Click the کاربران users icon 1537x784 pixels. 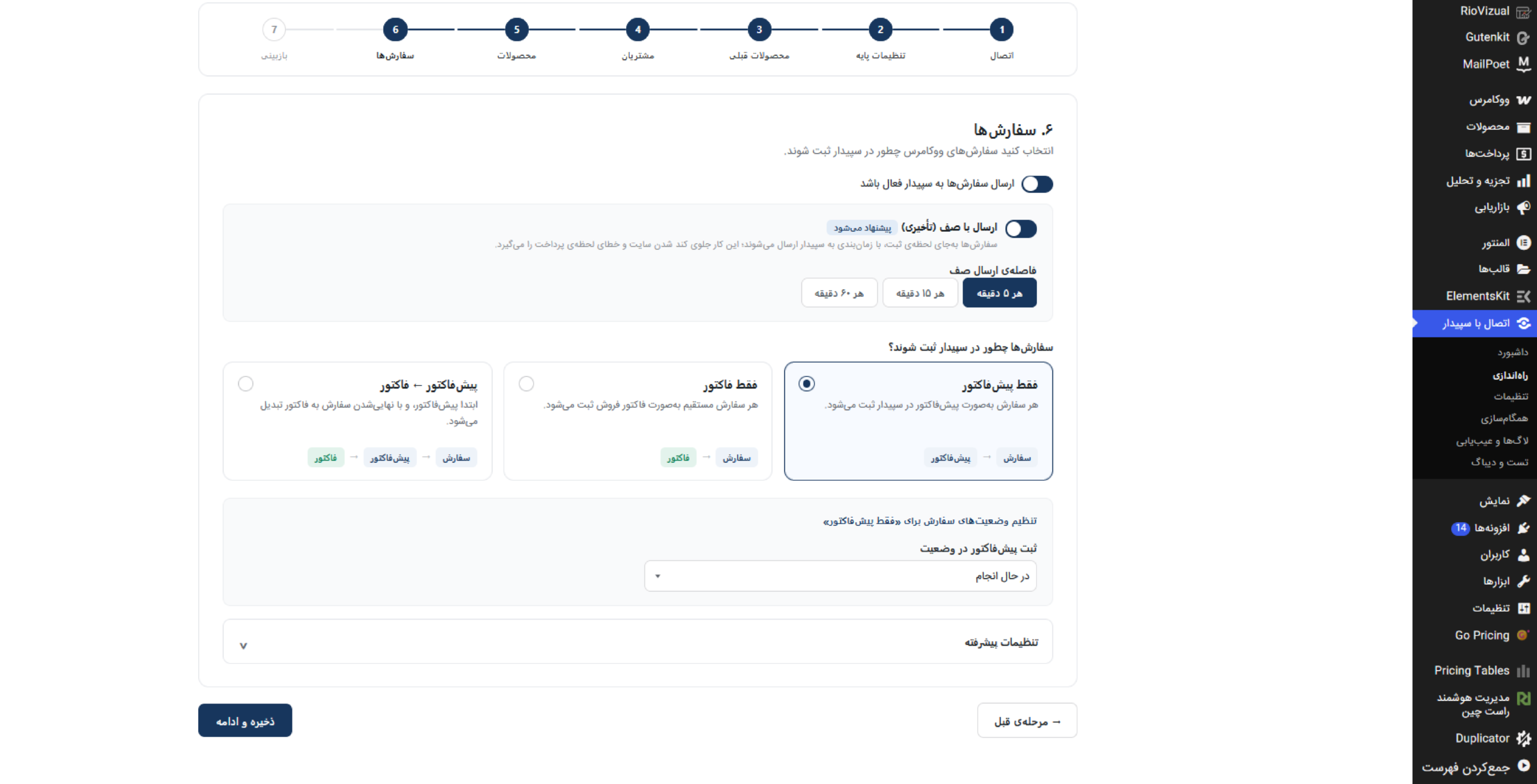1523,555
